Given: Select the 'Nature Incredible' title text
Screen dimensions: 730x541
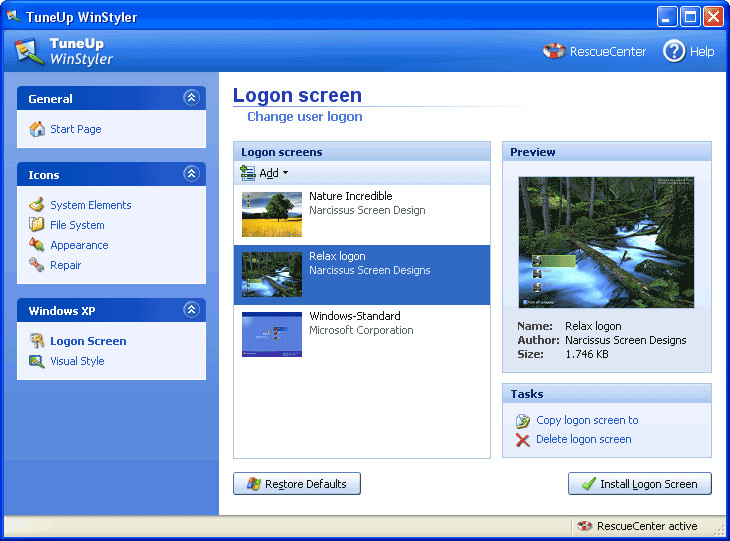Looking at the screenshot, I should tap(351, 196).
